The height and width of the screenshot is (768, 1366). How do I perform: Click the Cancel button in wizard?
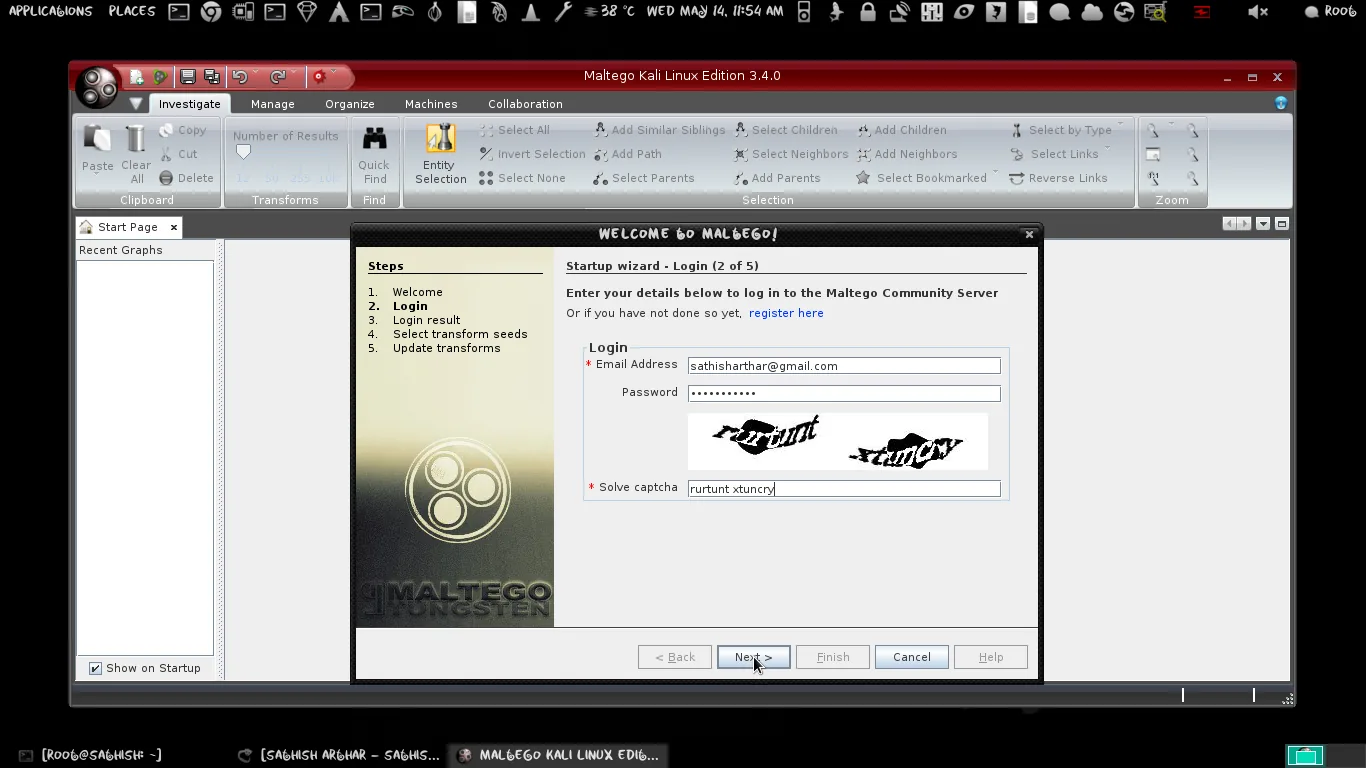click(x=911, y=657)
